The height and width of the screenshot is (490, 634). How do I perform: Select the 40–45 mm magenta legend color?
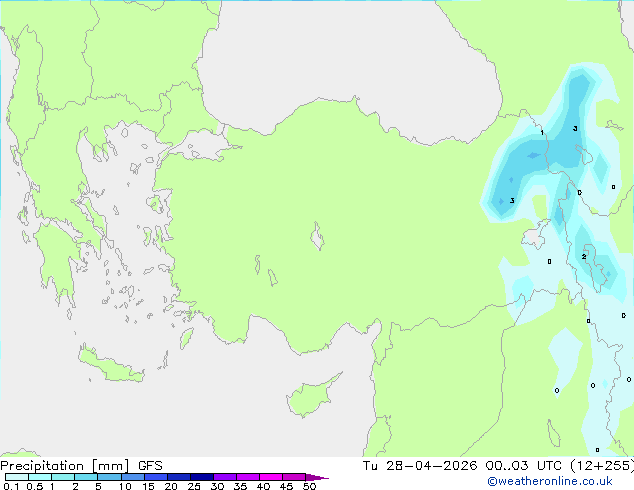[271, 477]
